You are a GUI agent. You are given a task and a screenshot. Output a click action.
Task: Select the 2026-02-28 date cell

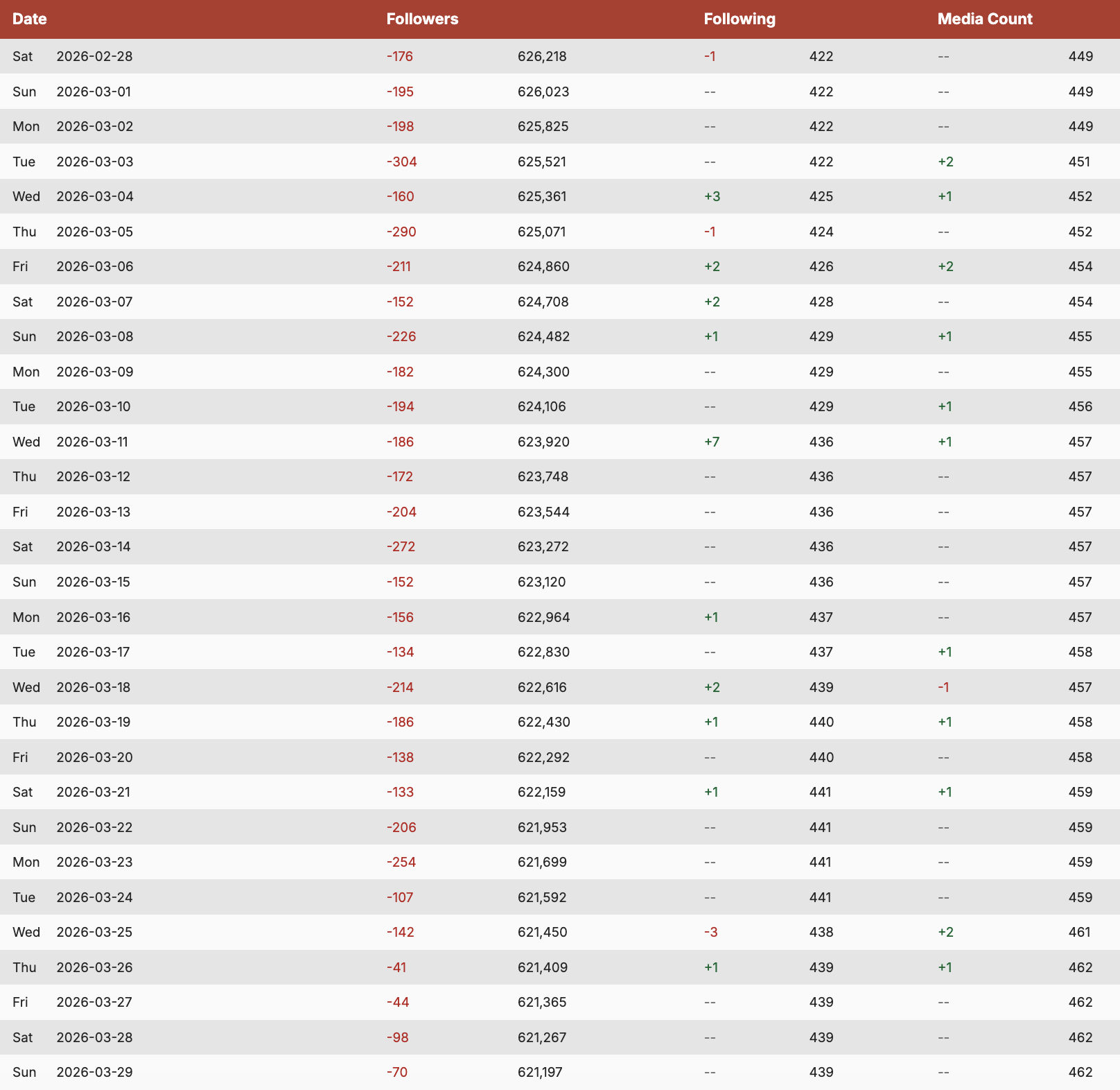point(94,56)
